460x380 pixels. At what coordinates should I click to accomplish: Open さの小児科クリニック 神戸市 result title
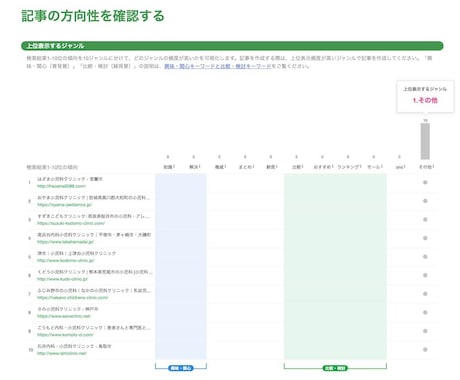click(68, 309)
